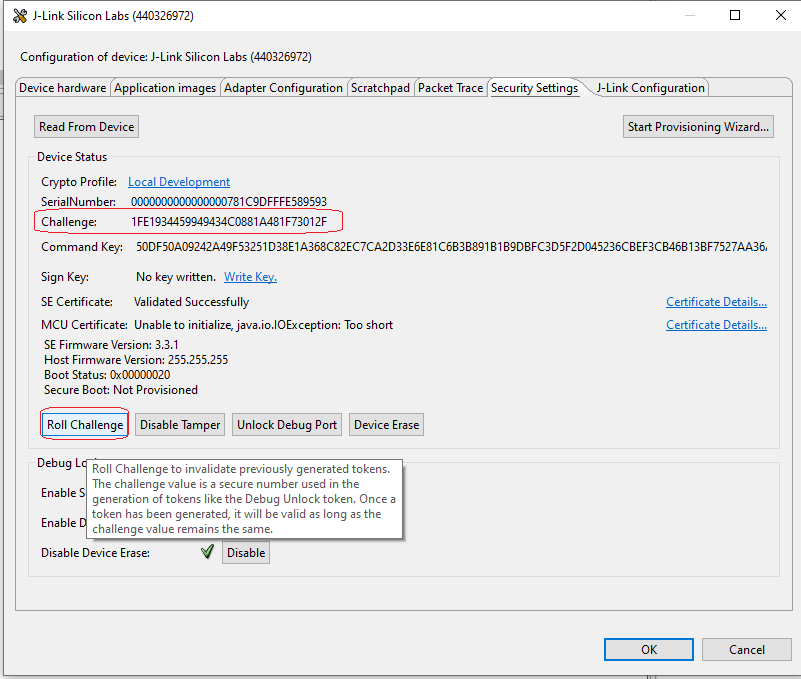801x679 pixels.
Task: Open MCU Certificate Details link
Action: (716, 325)
